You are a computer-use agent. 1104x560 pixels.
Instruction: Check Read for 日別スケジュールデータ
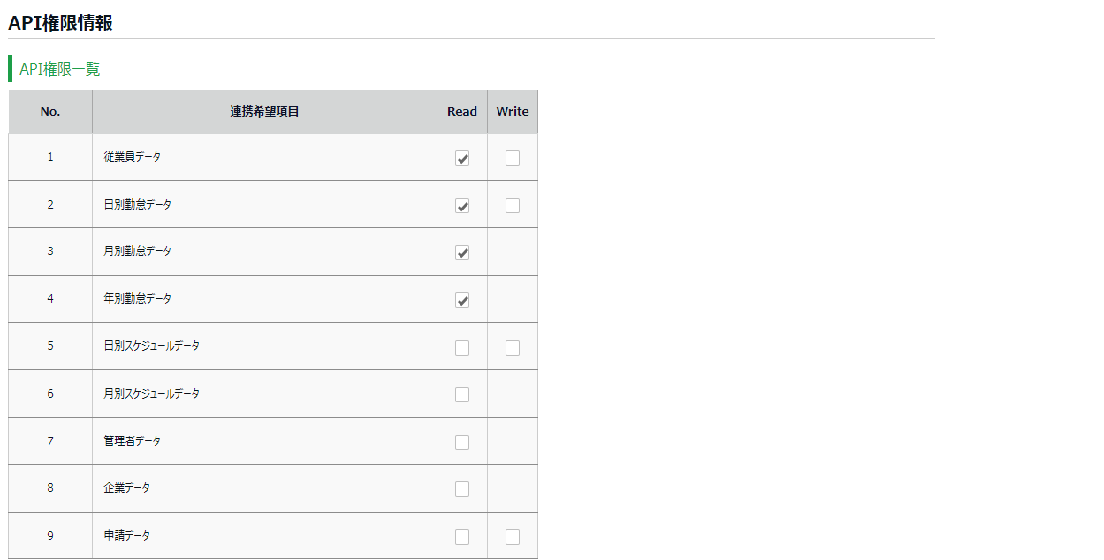[x=462, y=347]
